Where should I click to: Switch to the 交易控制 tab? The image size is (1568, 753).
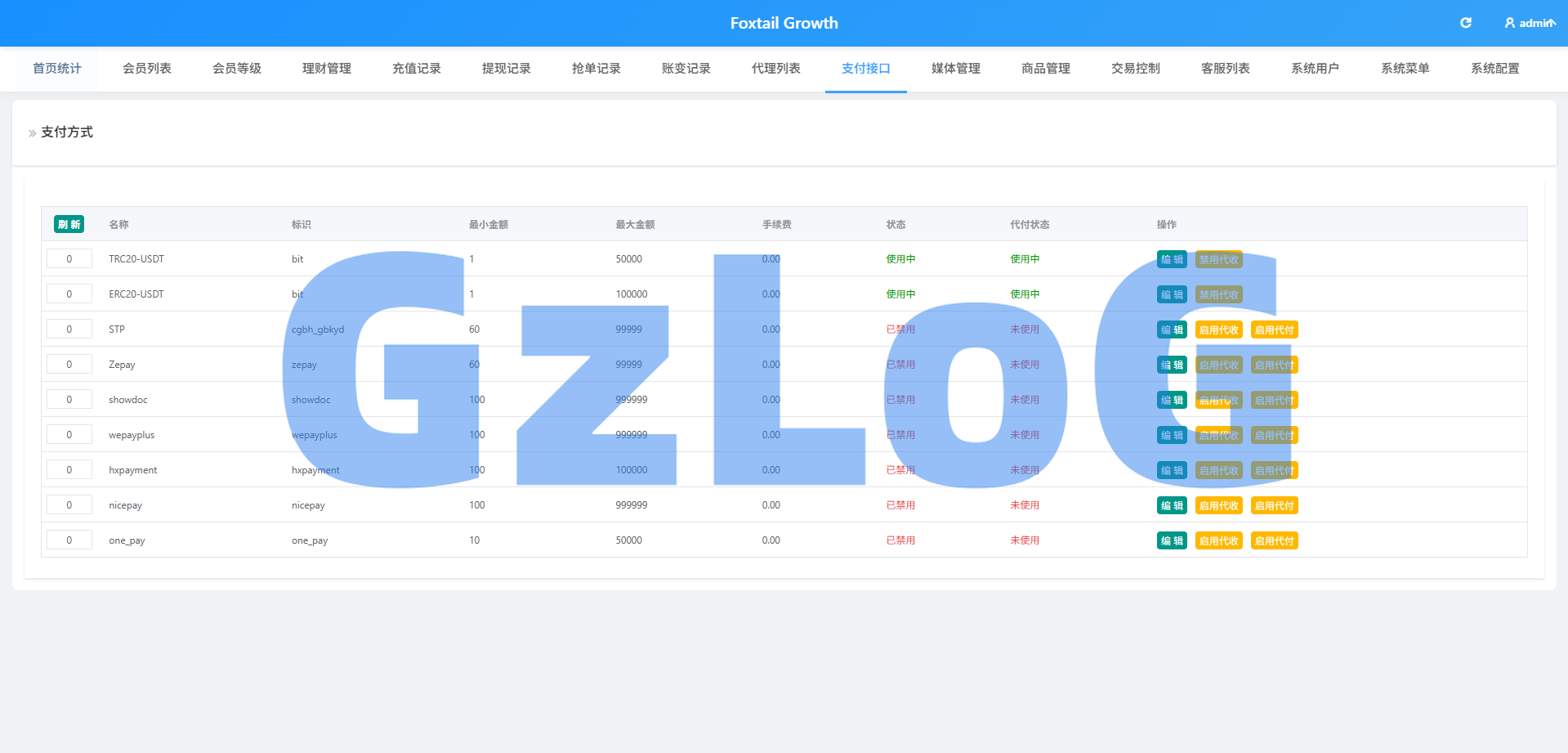(1136, 69)
